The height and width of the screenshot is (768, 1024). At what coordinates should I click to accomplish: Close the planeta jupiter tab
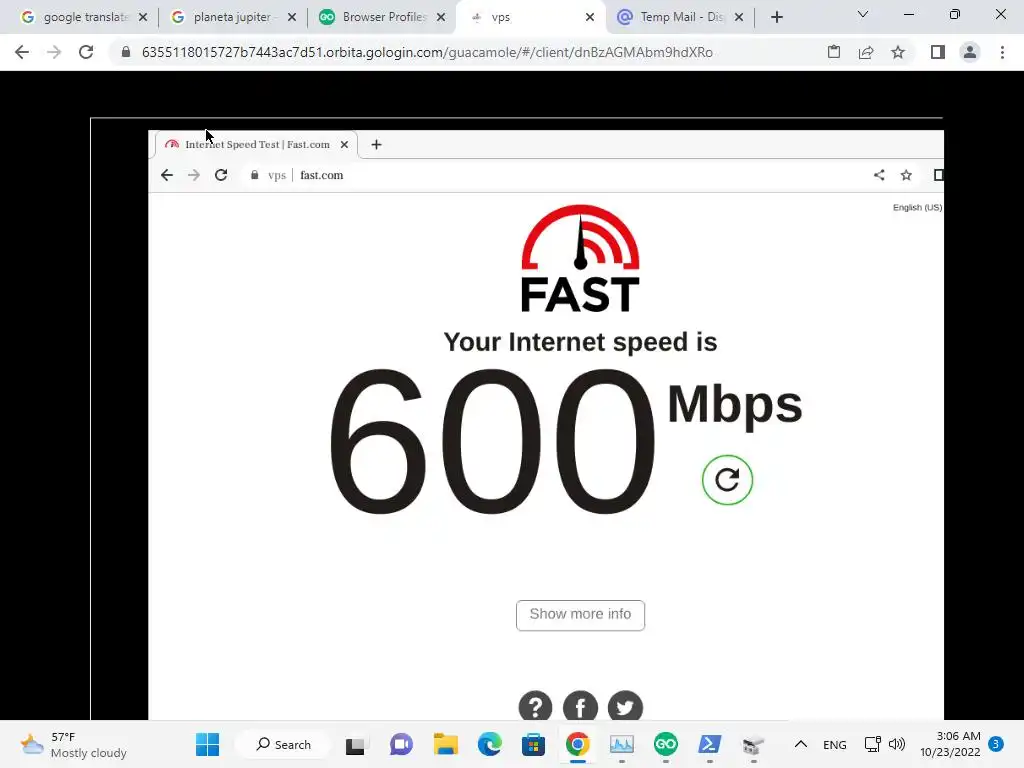[292, 18]
